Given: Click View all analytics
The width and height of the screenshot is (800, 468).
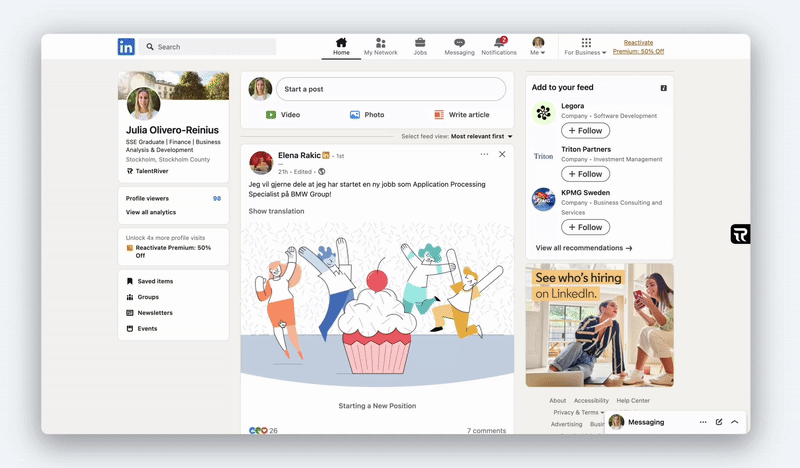Looking at the screenshot, I should (x=151, y=212).
